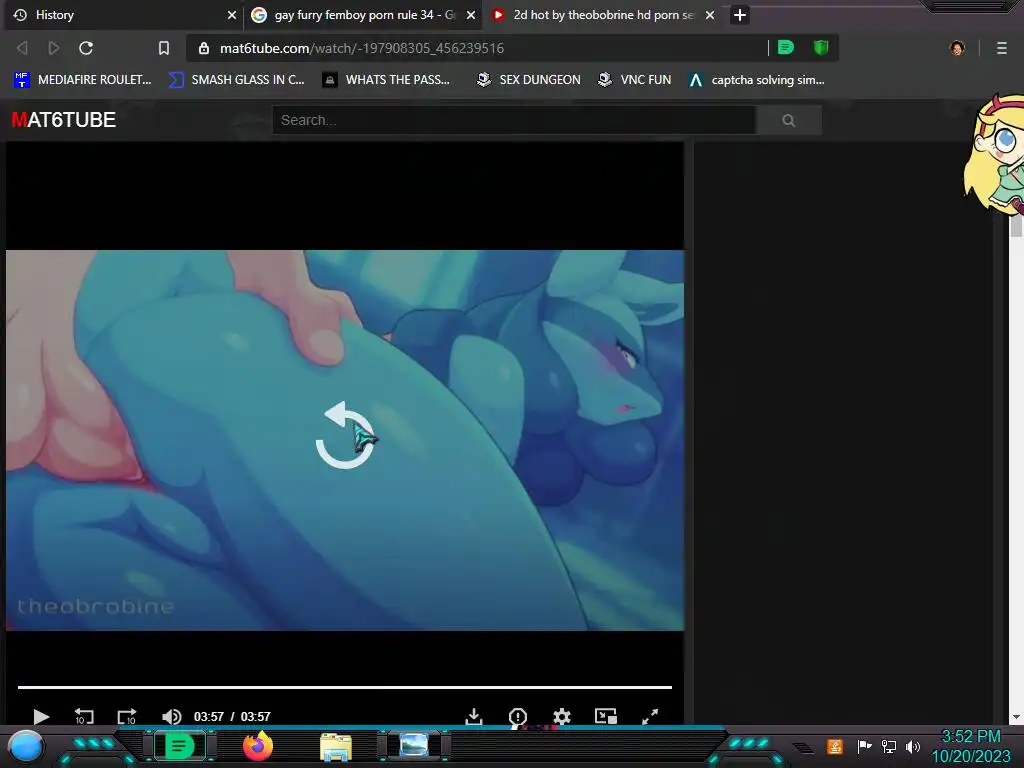
Task: Click the Java tray icon
Action: click(835, 746)
